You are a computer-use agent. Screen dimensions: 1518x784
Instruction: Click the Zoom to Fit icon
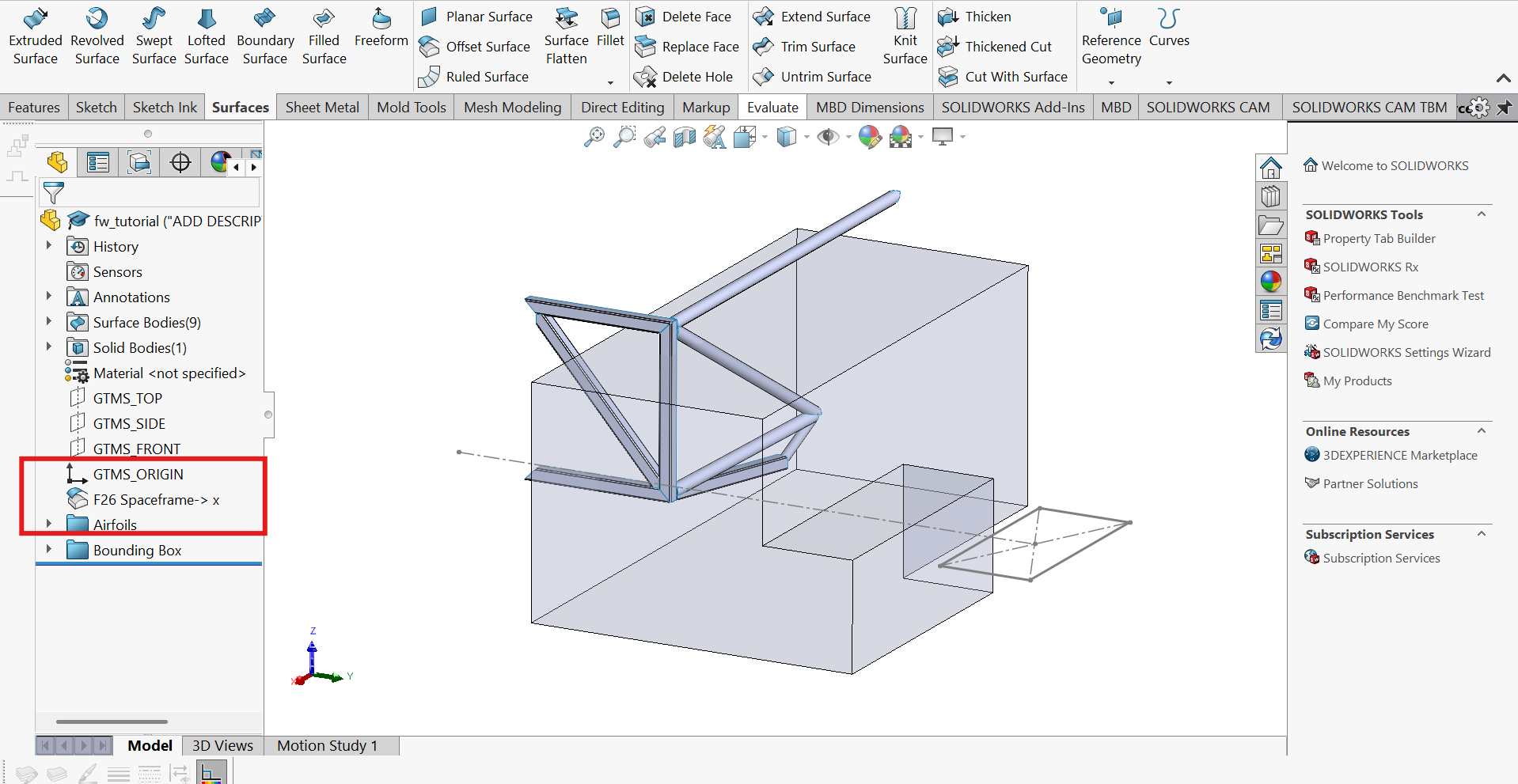(x=594, y=138)
